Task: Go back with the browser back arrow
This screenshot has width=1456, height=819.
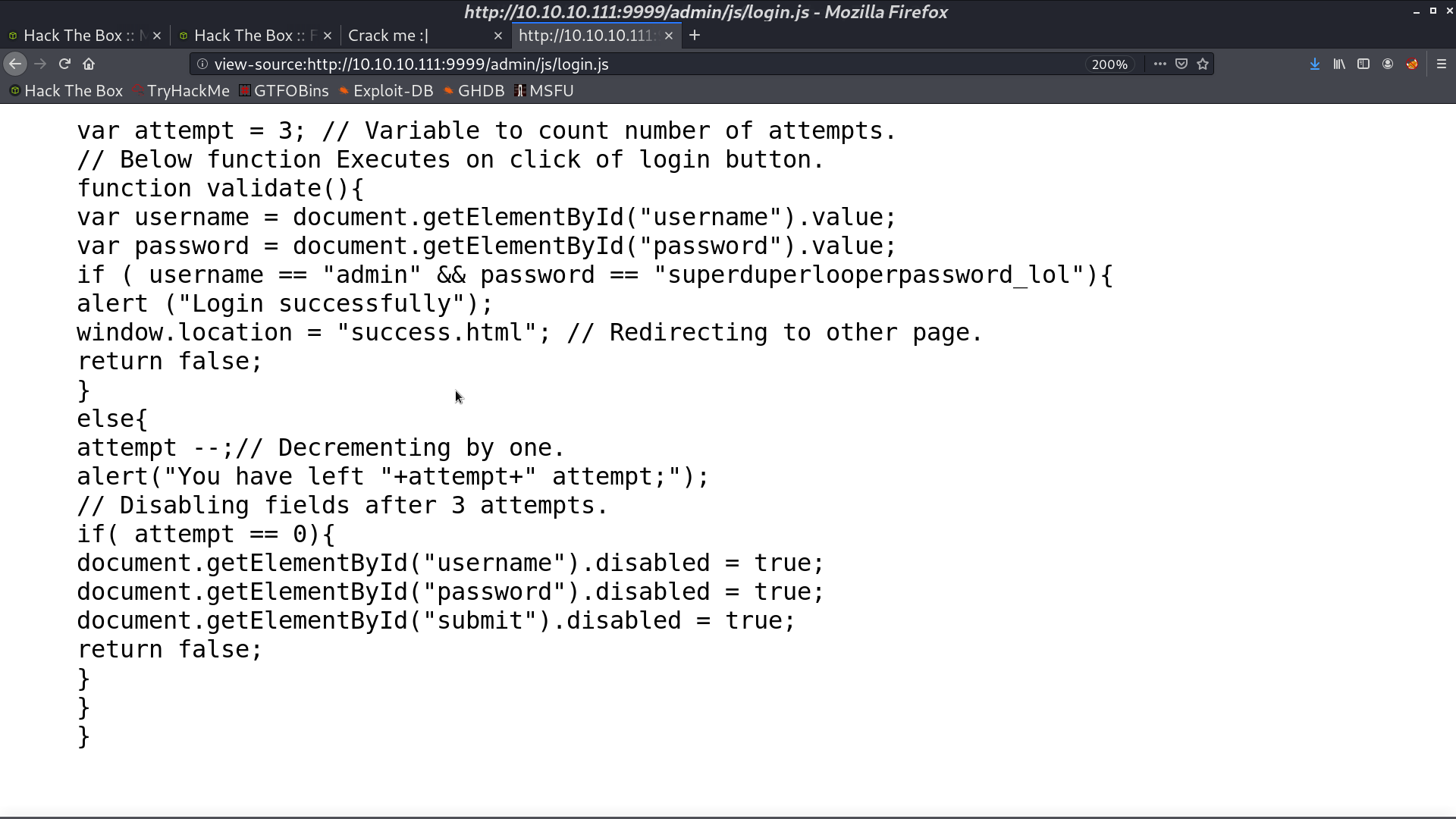Action: coord(15,64)
